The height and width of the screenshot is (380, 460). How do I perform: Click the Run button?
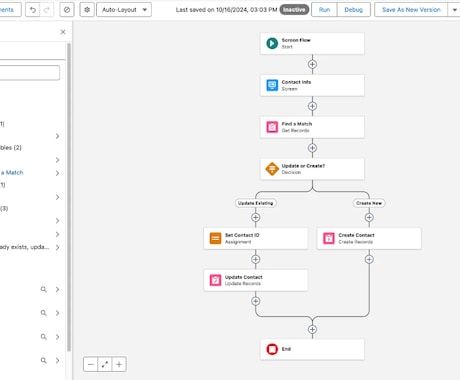point(324,10)
